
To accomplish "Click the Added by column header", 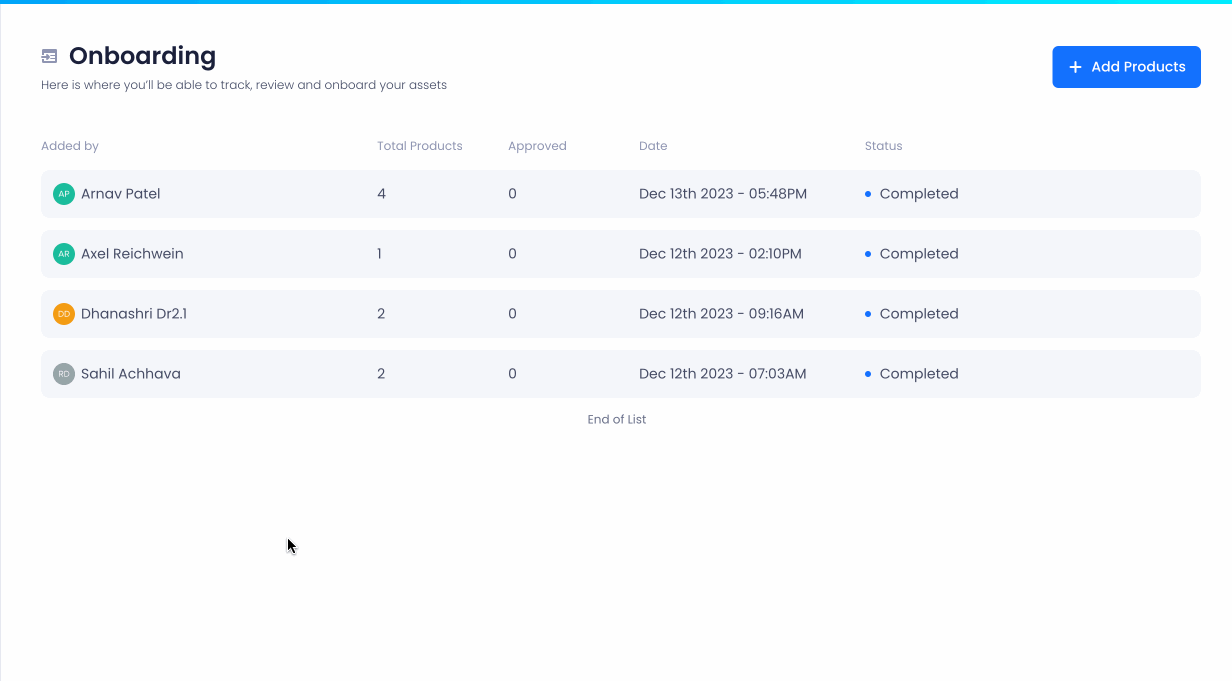I will tap(70, 146).
